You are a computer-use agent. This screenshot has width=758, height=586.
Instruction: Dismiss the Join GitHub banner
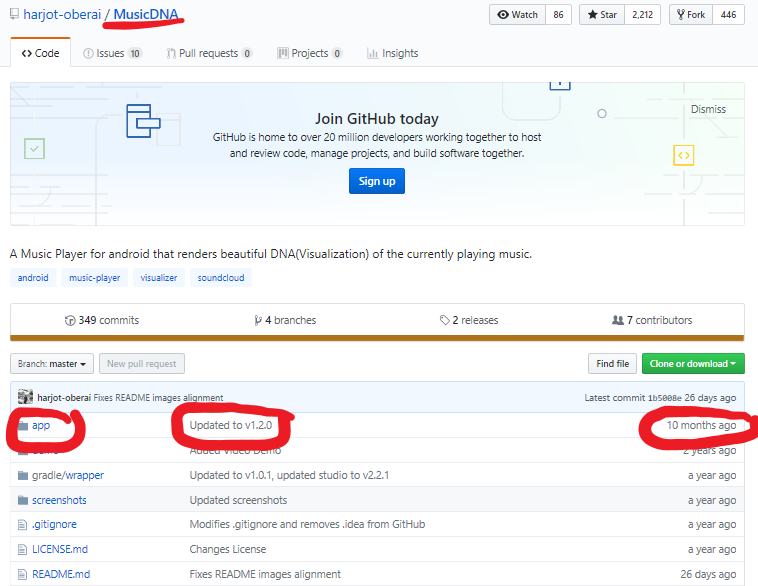(708, 109)
